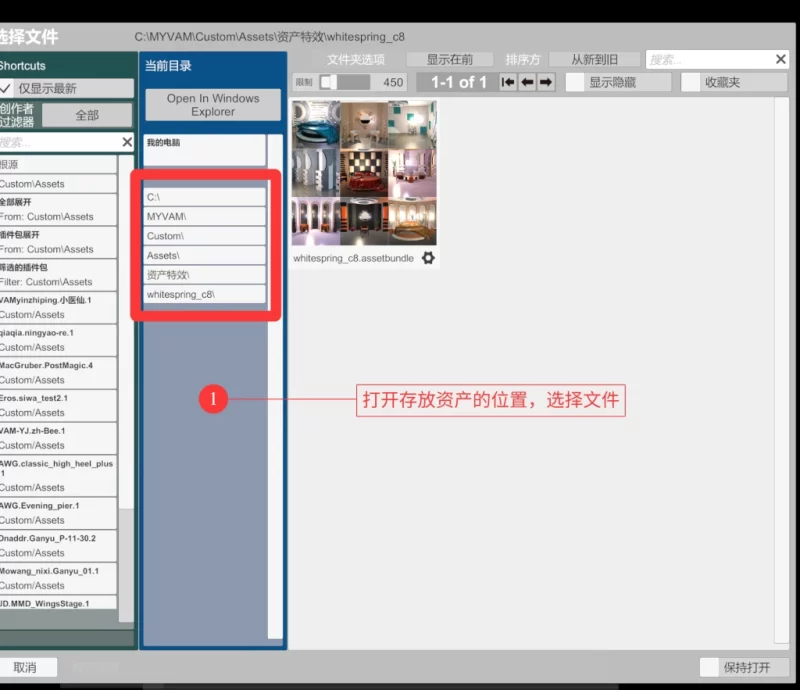Select the MacGruber.PostMagic.4 shortcut
800x690 pixels.
tap(58, 372)
